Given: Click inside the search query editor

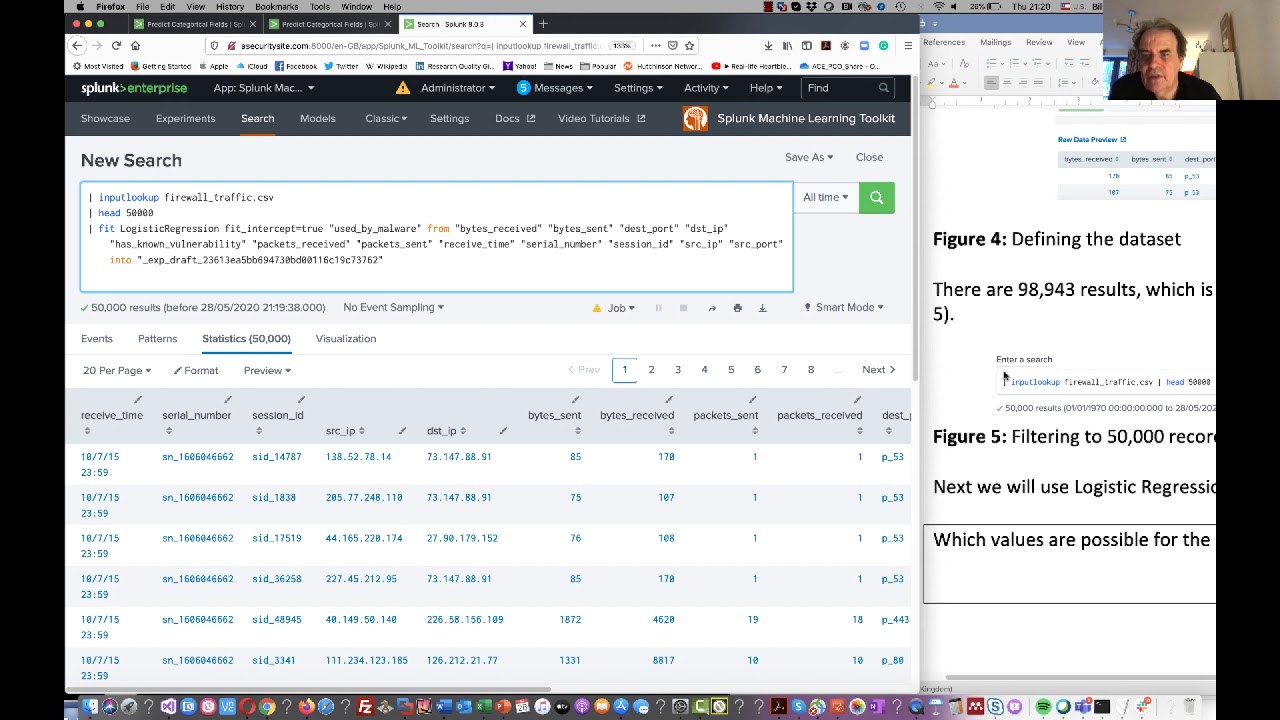Looking at the screenshot, I should tap(436, 237).
